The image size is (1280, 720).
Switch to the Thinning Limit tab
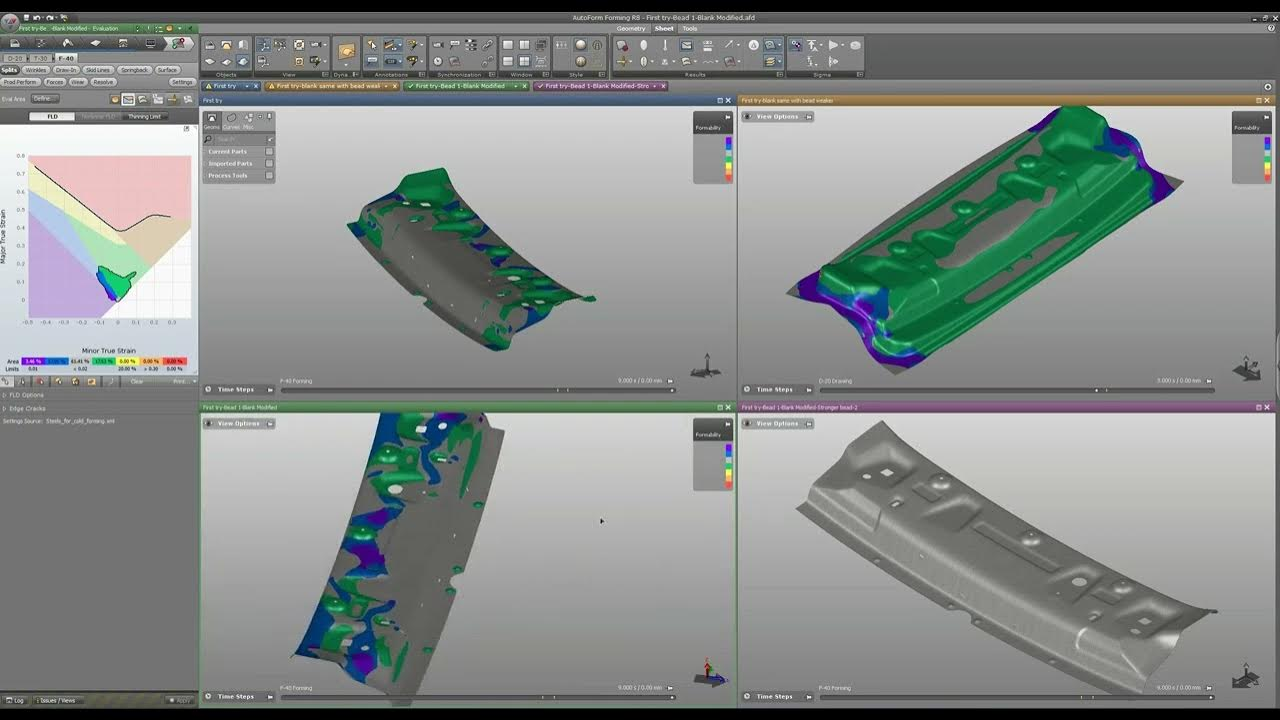pyautogui.click(x=144, y=116)
